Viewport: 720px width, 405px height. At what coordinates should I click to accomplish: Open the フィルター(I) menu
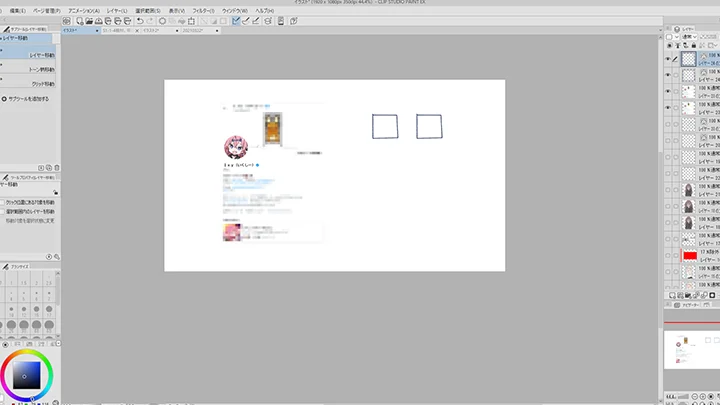(203, 11)
